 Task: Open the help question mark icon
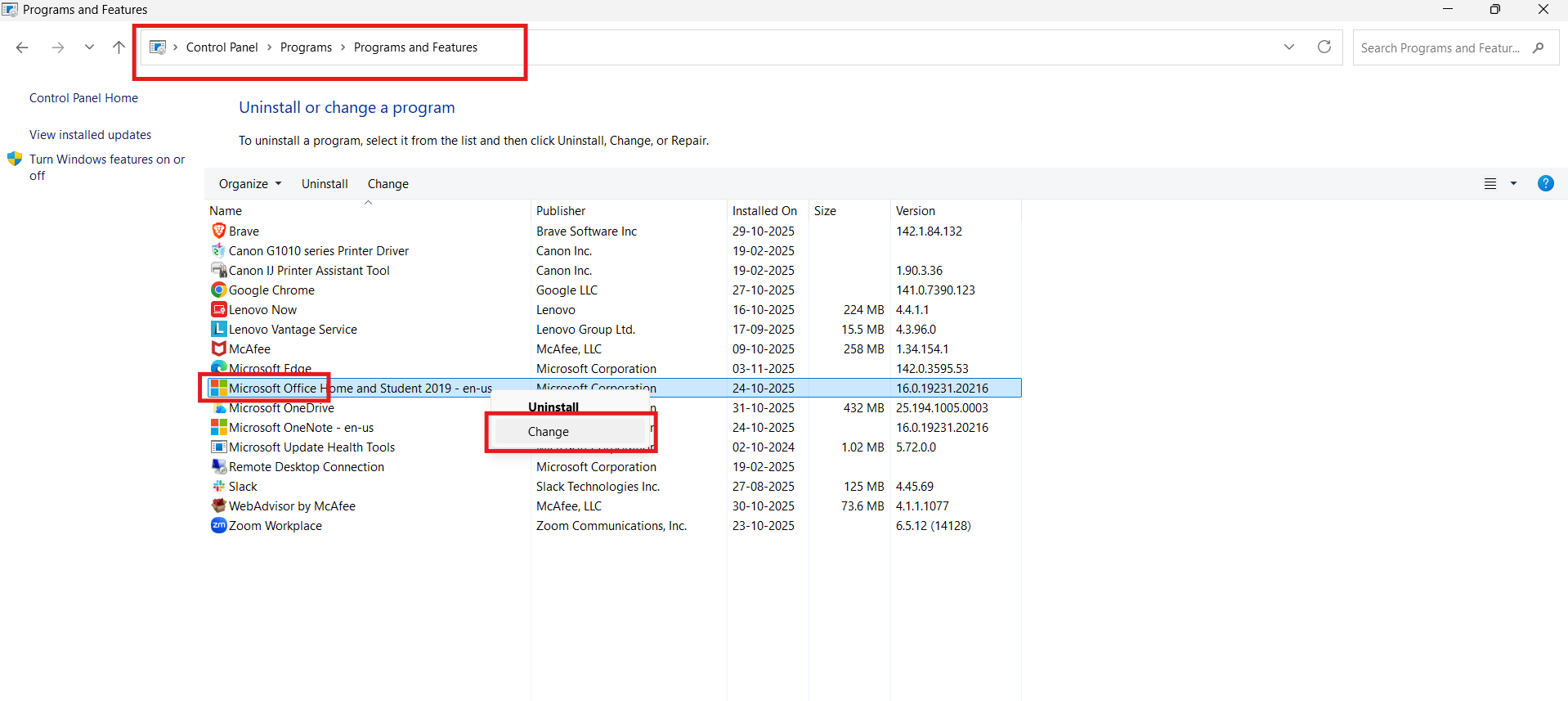1545,183
